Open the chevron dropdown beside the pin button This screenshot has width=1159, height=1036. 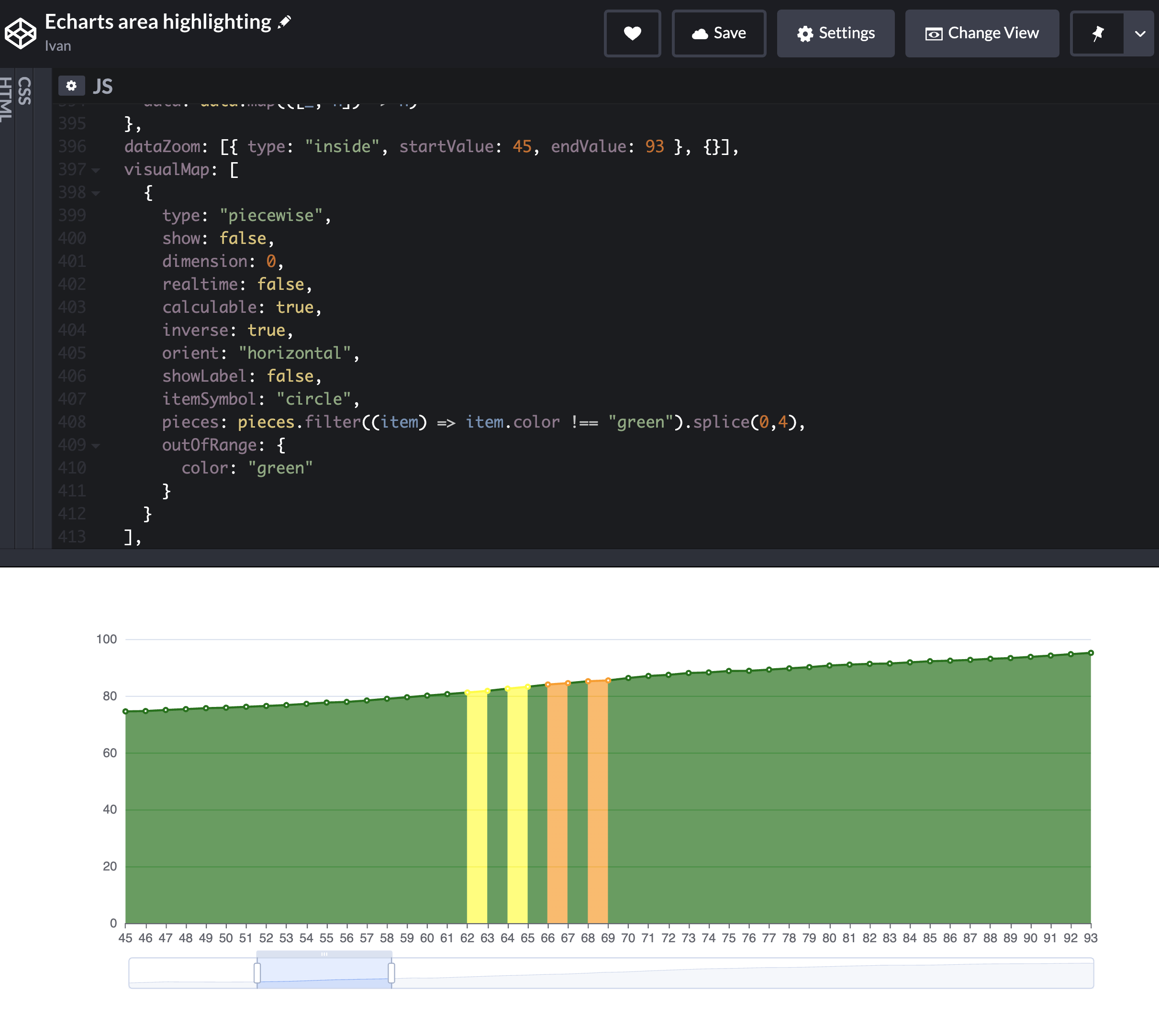tap(1141, 34)
